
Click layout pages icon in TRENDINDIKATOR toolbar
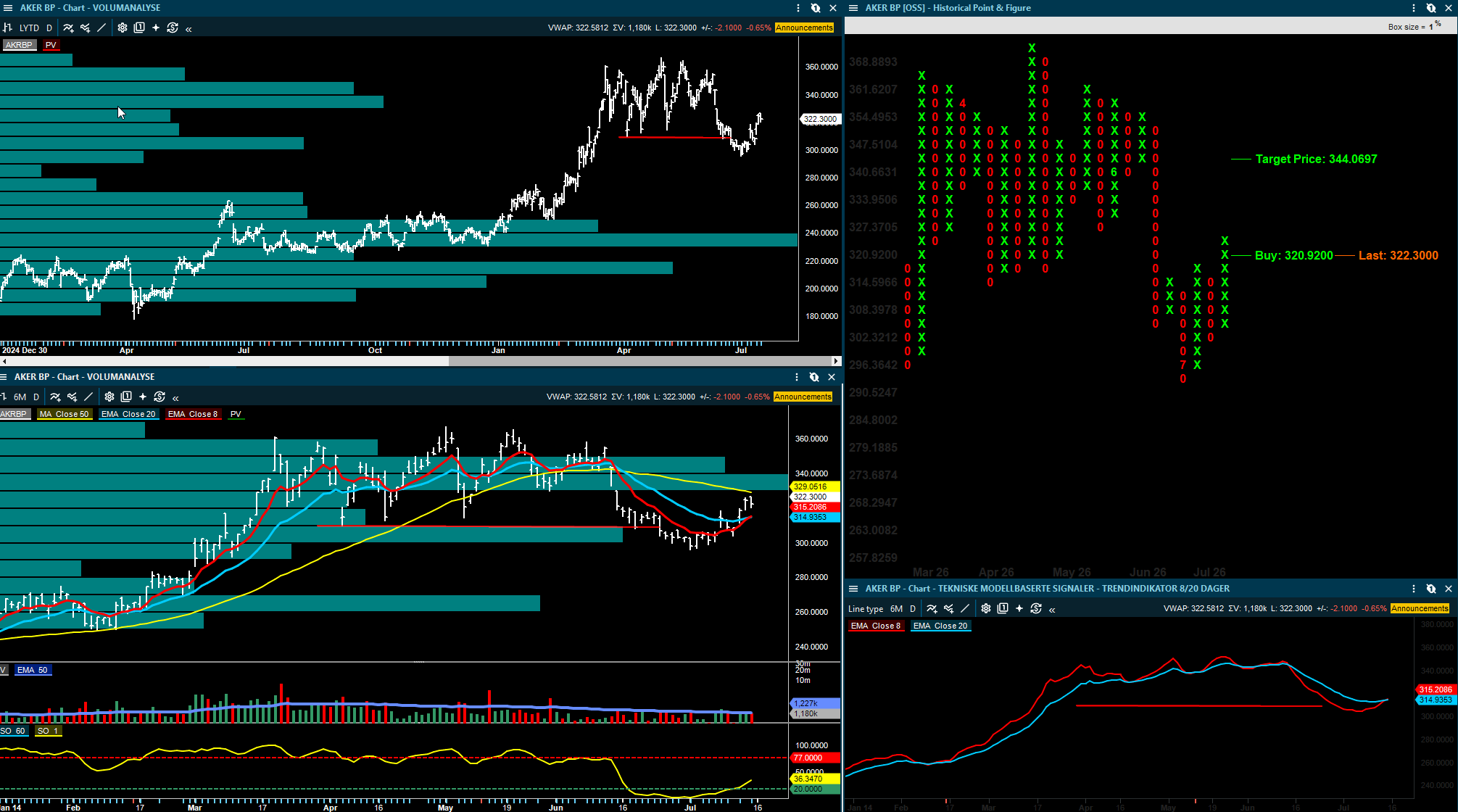click(x=1003, y=608)
